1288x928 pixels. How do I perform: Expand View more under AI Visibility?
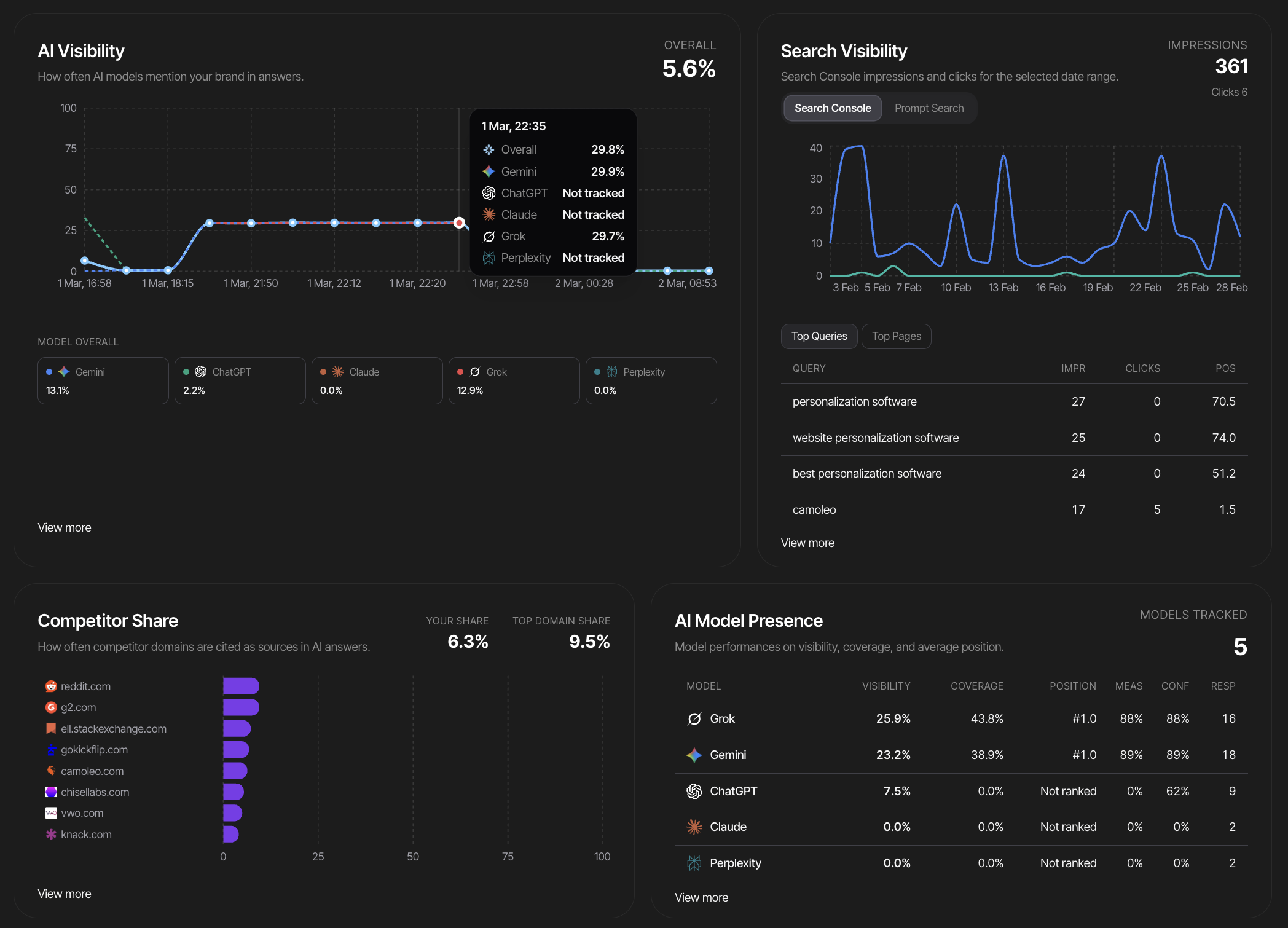click(x=65, y=527)
